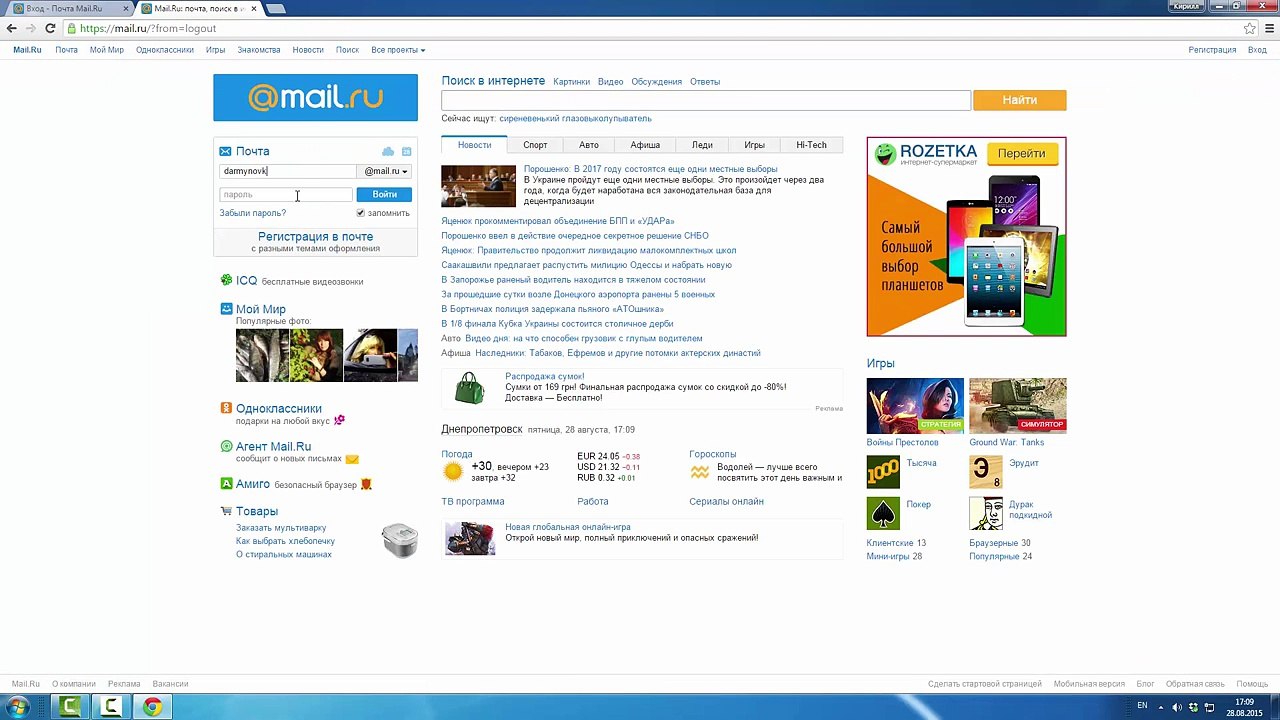Click the browser back arrow
This screenshot has width=1280, height=720.
pyautogui.click(x=12, y=29)
